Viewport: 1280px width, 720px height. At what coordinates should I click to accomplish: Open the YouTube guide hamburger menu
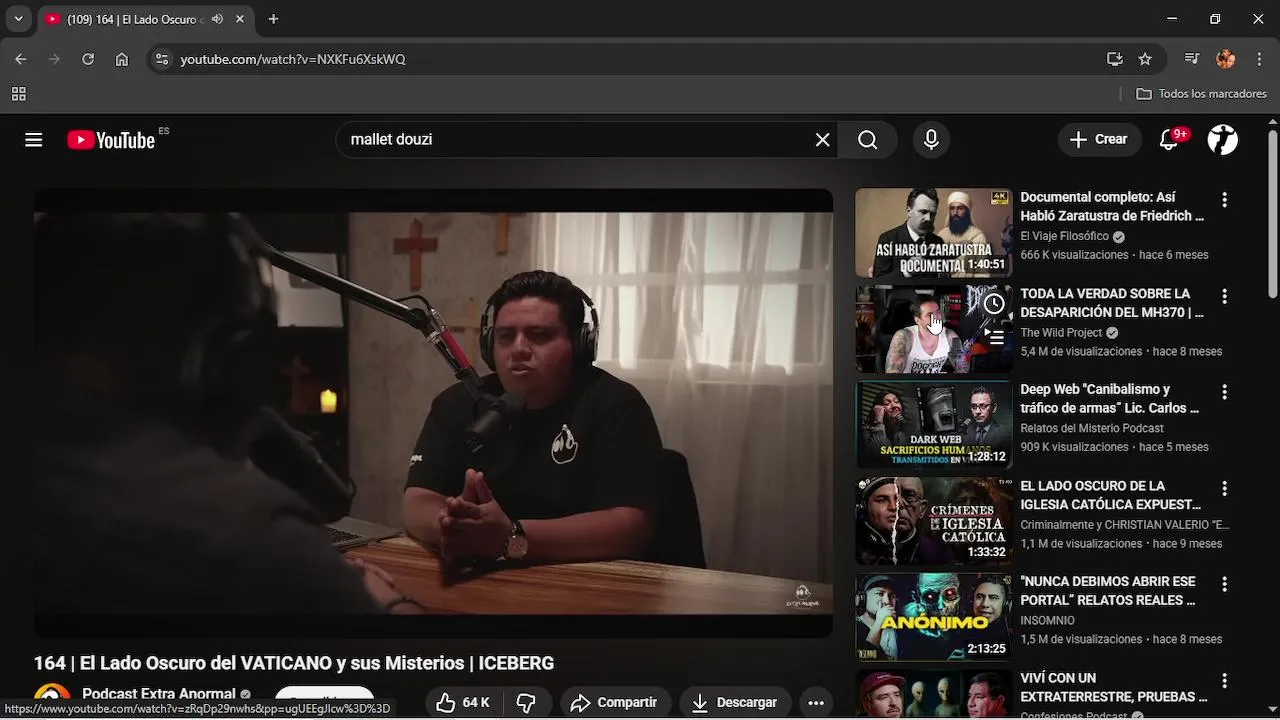[x=34, y=140]
